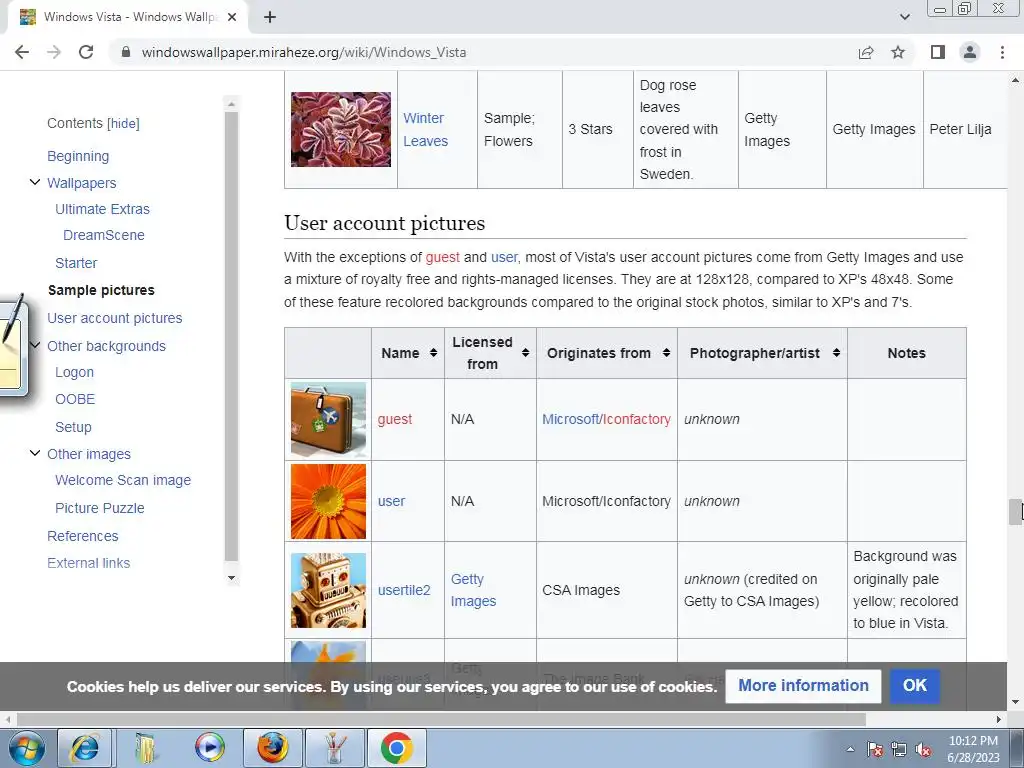Open a new browser tab
Screen dimensions: 1024x768
270,18
